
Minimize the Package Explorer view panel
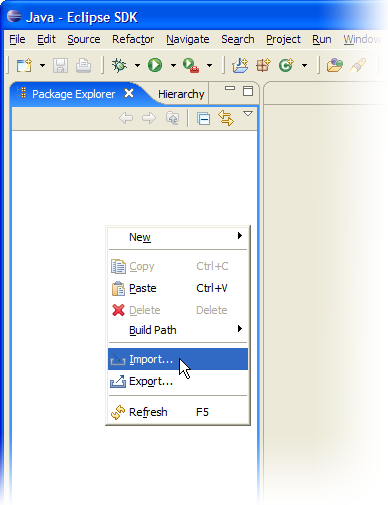point(230,88)
